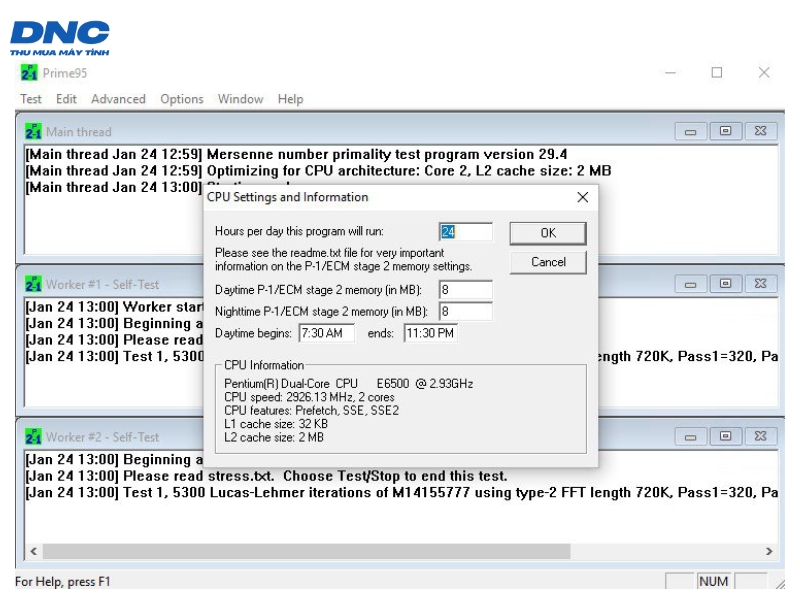Open the Help menu
800x600 pixels.
[x=290, y=99]
